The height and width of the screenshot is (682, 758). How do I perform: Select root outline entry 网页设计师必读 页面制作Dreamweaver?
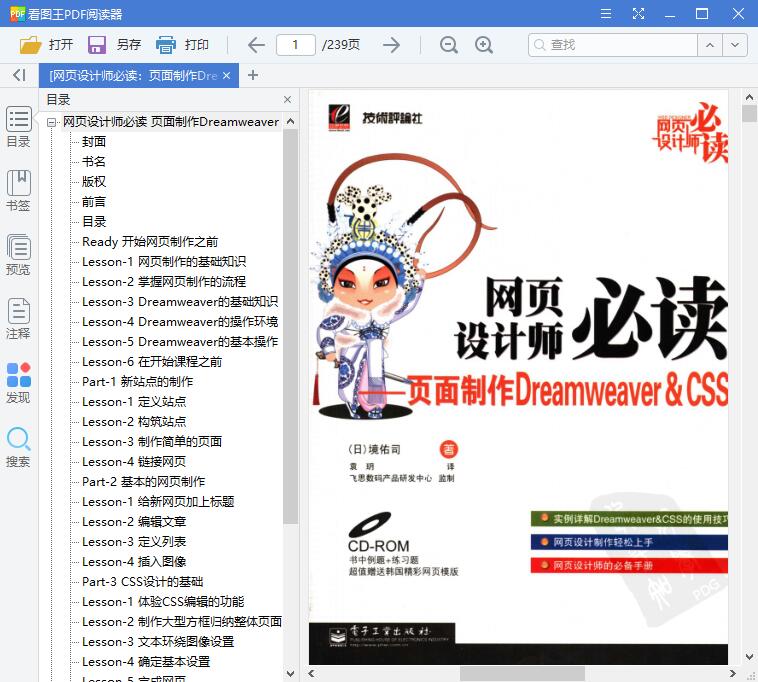coord(171,122)
